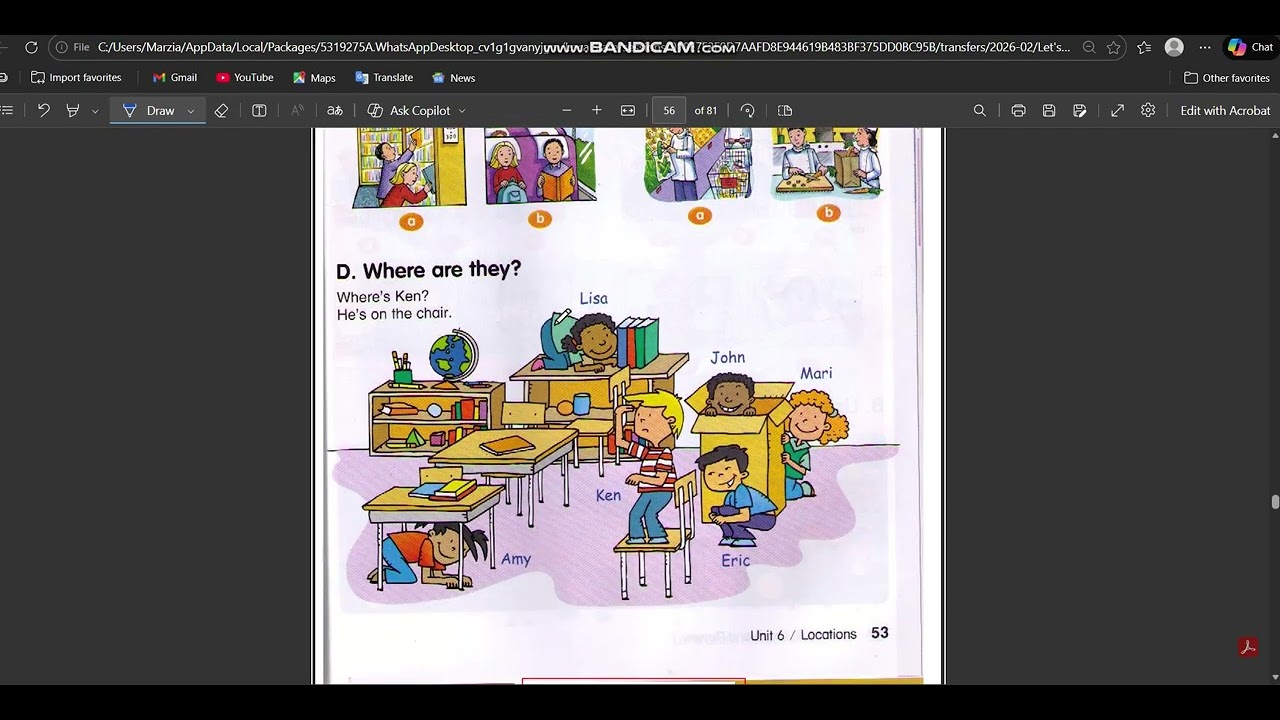This screenshot has width=1280, height=720.
Task: Open Import favorites bookmark
Action: click(76, 78)
